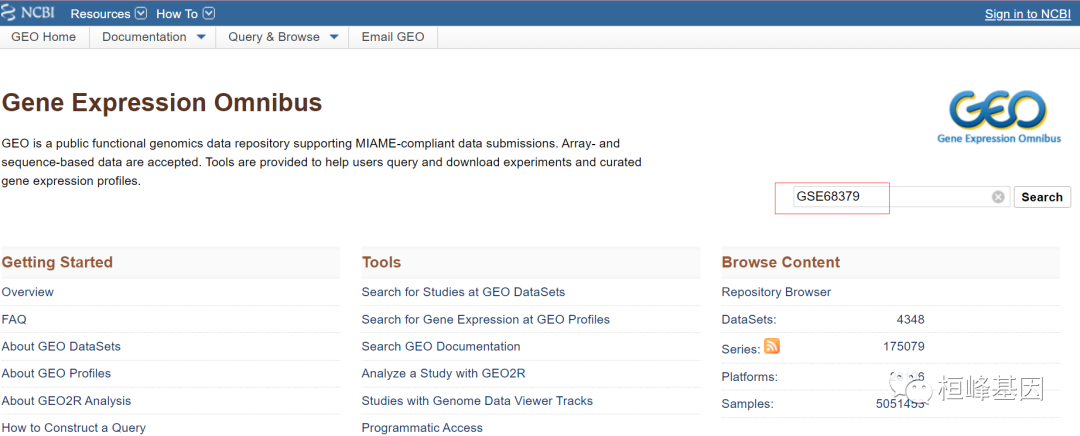
Task: Open the Series RSS feed icon
Action: coord(772,346)
